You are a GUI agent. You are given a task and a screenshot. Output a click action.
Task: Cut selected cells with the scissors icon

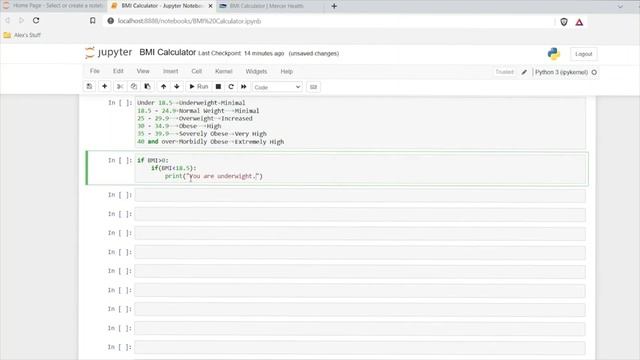pyautogui.click(x=120, y=87)
